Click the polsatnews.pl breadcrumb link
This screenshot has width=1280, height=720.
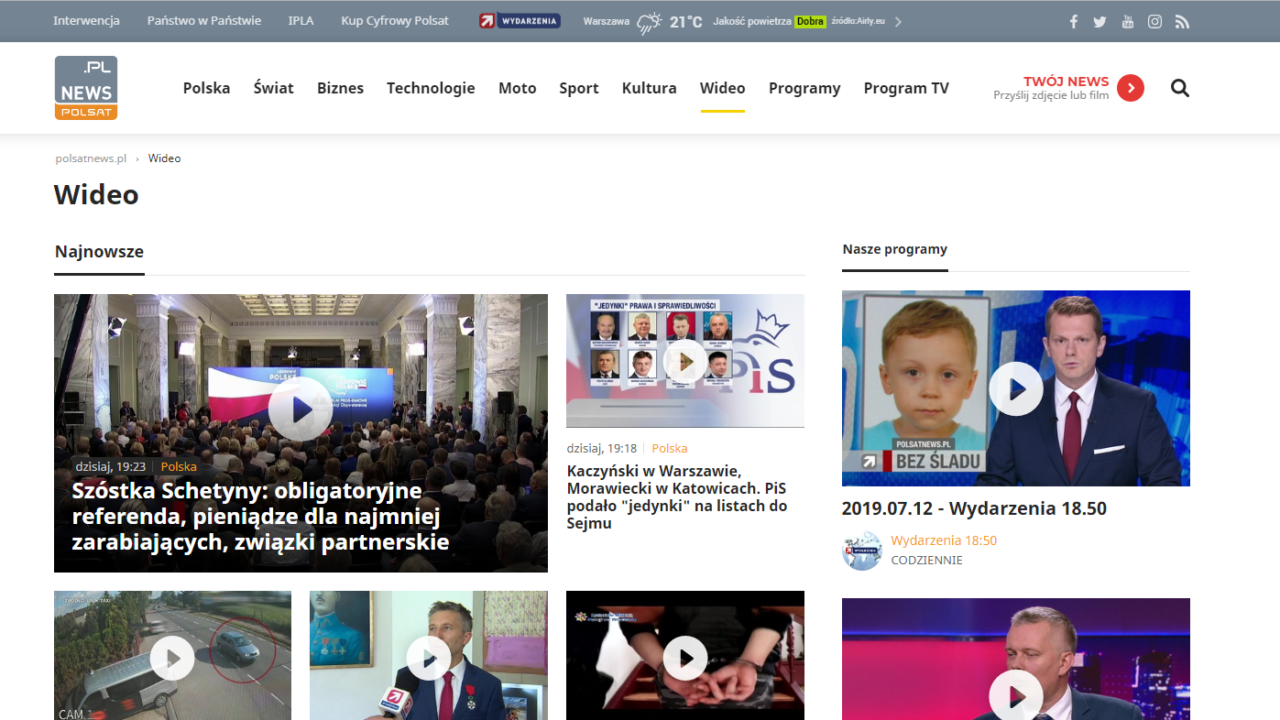point(91,158)
